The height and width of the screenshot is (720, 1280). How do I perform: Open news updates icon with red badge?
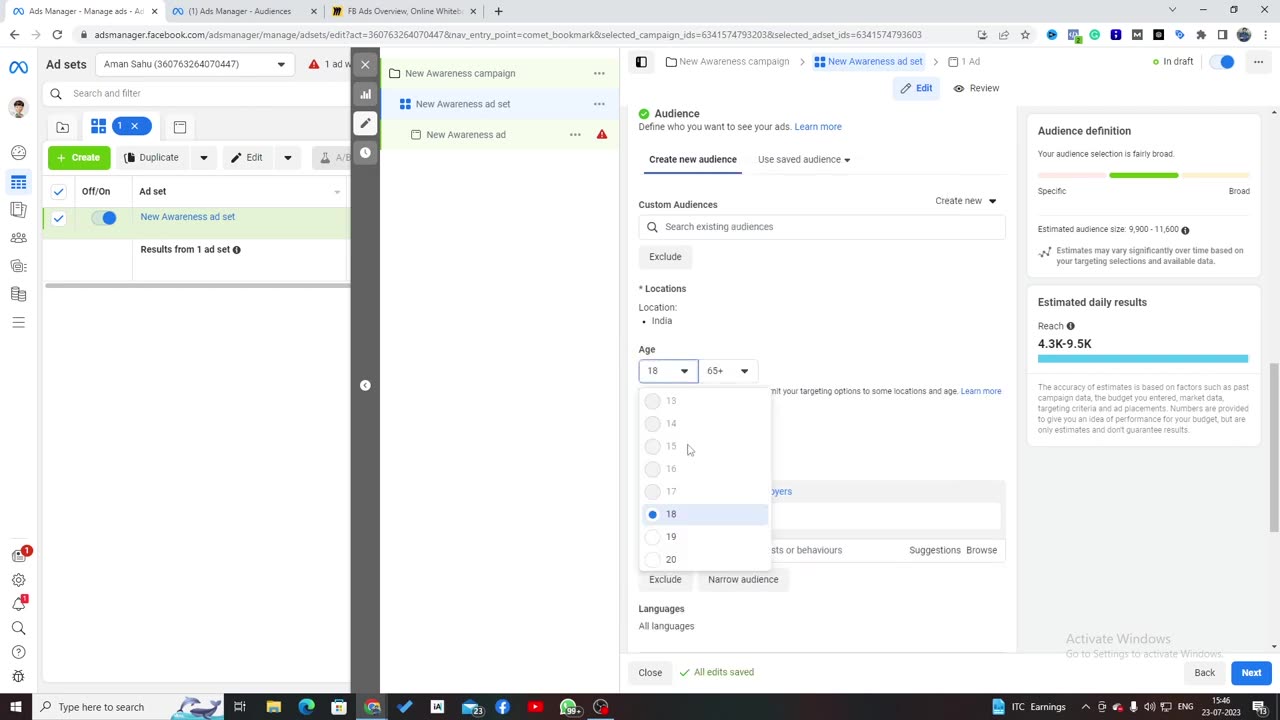pos(18,556)
